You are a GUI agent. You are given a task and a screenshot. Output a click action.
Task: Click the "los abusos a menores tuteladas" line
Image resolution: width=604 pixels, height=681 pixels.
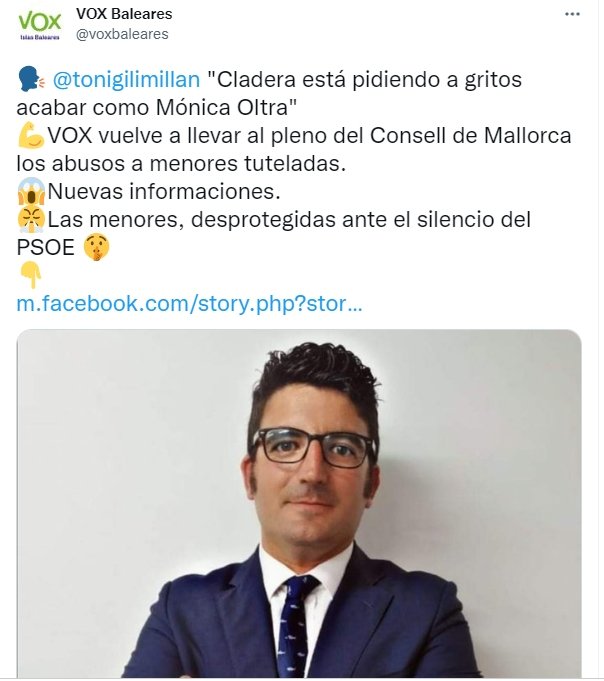pos(181,164)
